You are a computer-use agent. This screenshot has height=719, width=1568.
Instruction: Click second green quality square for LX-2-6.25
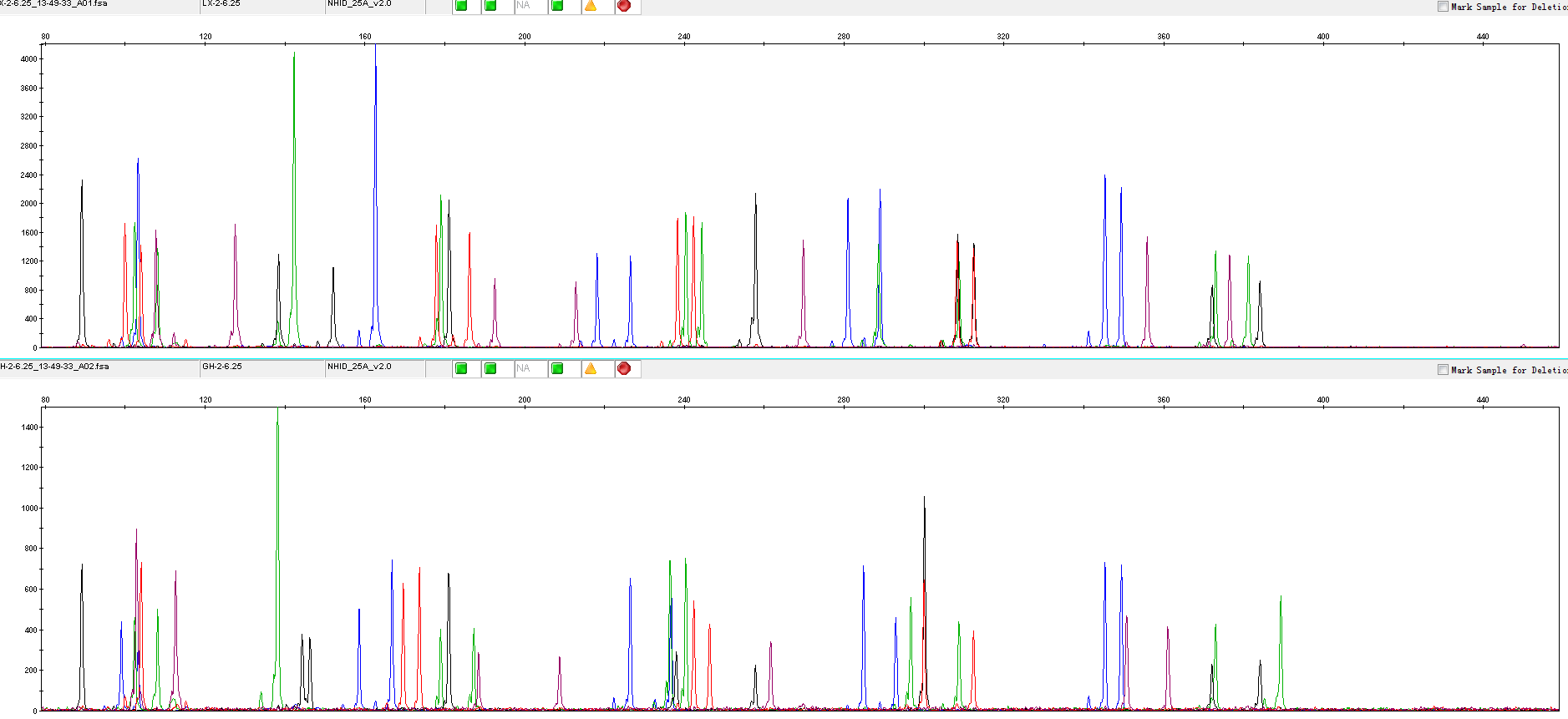pyautogui.click(x=490, y=6)
